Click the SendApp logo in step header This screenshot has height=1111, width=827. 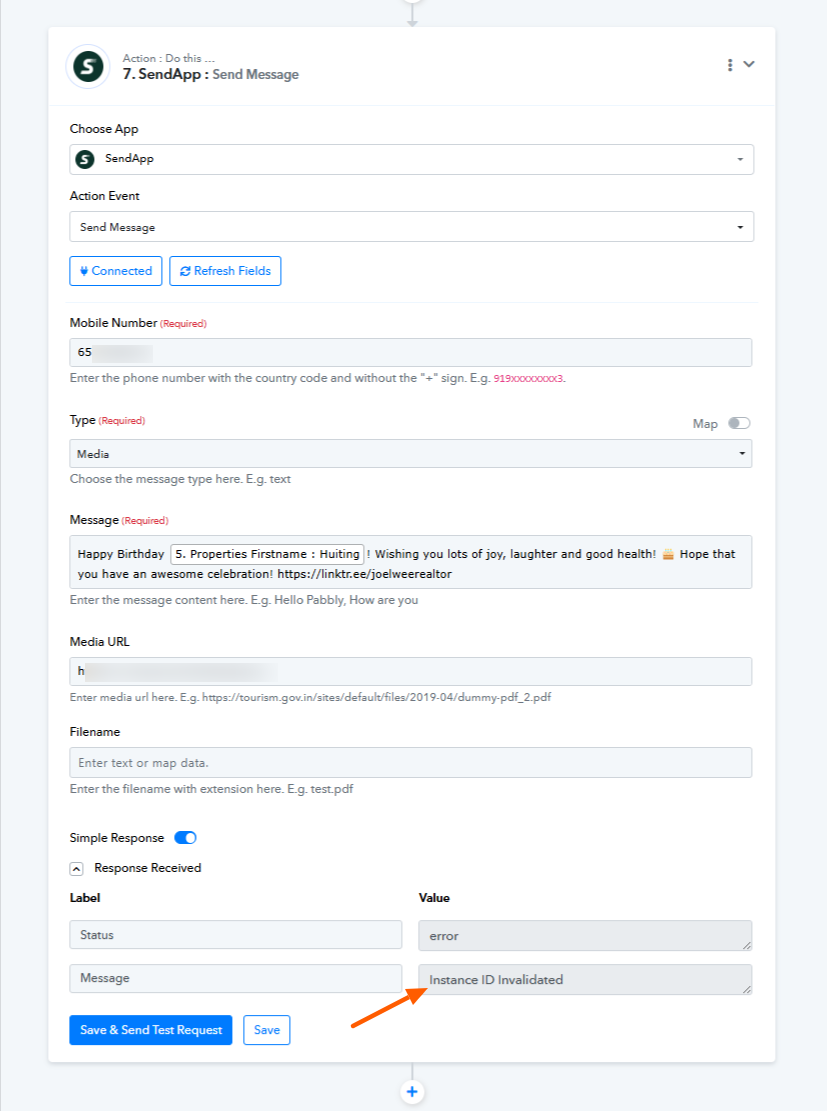tap(88, 67)
